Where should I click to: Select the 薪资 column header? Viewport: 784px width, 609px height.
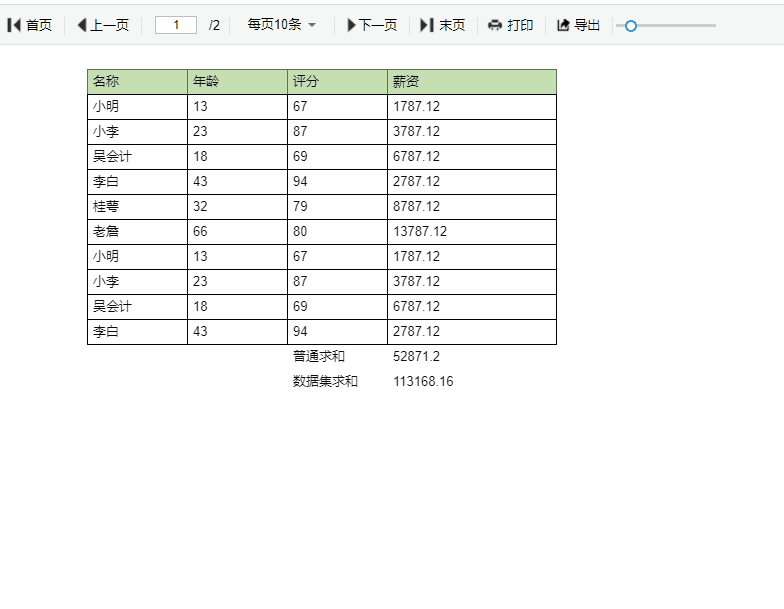tap(472, 82)
